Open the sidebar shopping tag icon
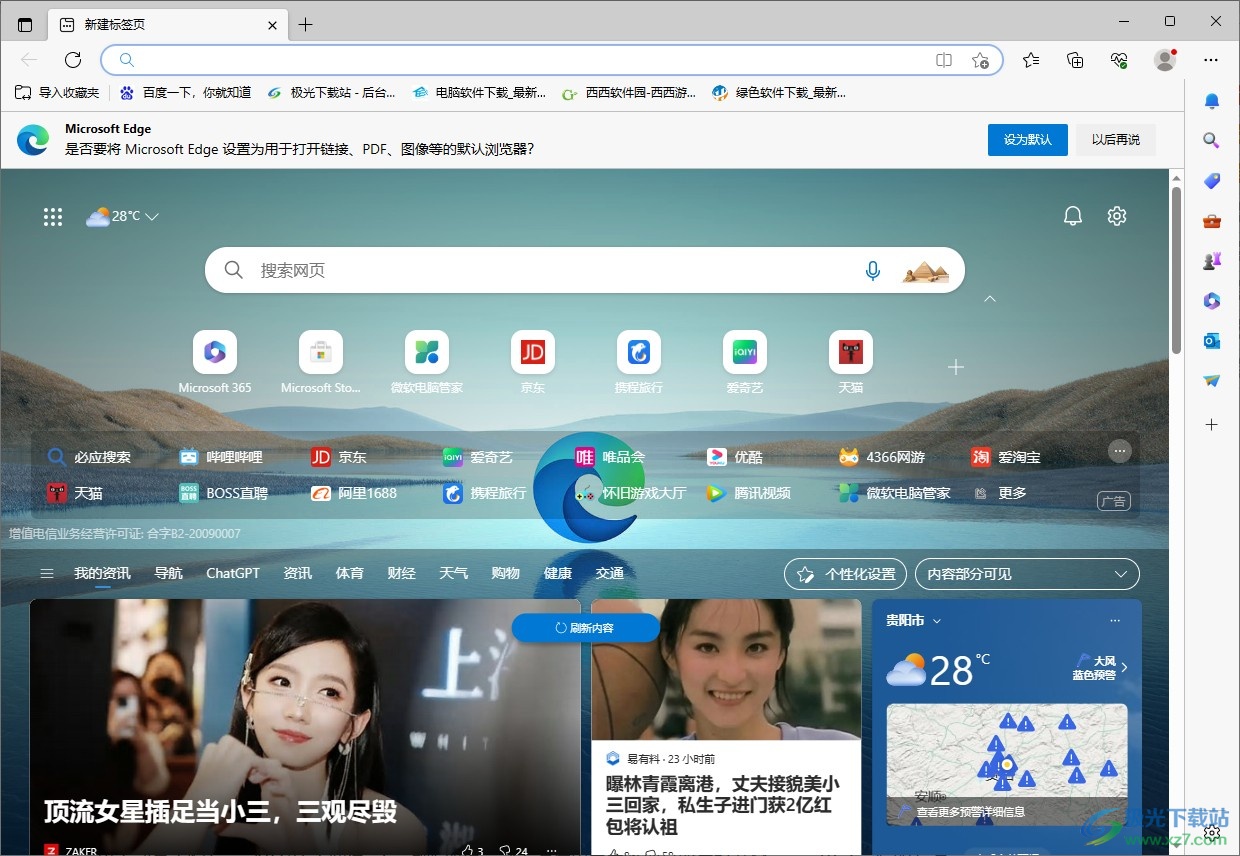Viewport: 1240px width, 856px height. 1212,181
